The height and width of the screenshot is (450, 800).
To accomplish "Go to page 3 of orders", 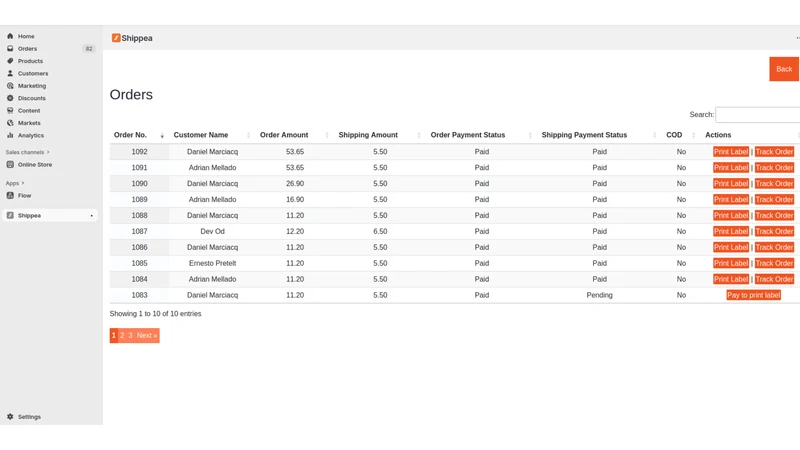I will point(130,335).
